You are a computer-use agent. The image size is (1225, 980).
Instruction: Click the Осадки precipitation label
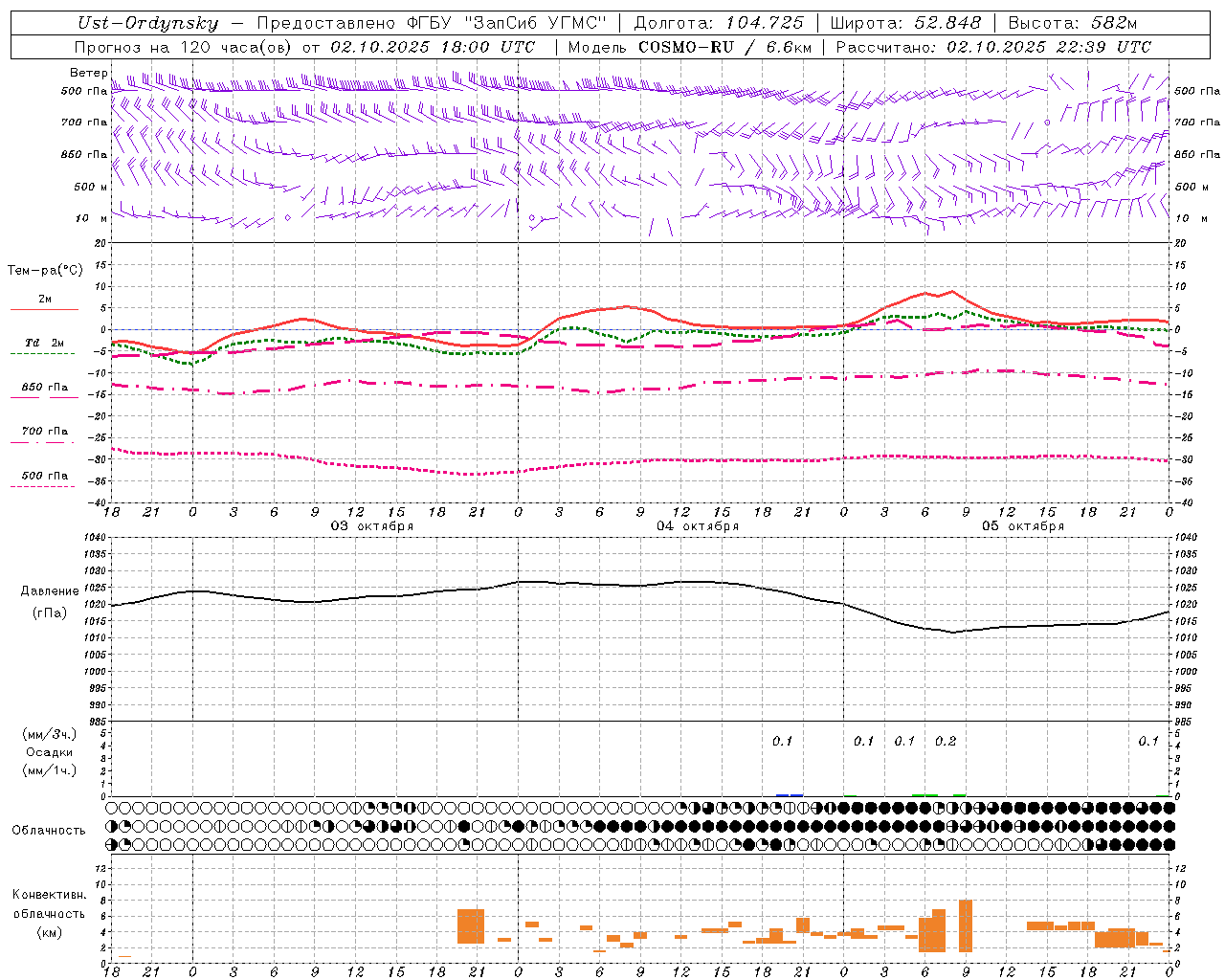pos(50,753)
